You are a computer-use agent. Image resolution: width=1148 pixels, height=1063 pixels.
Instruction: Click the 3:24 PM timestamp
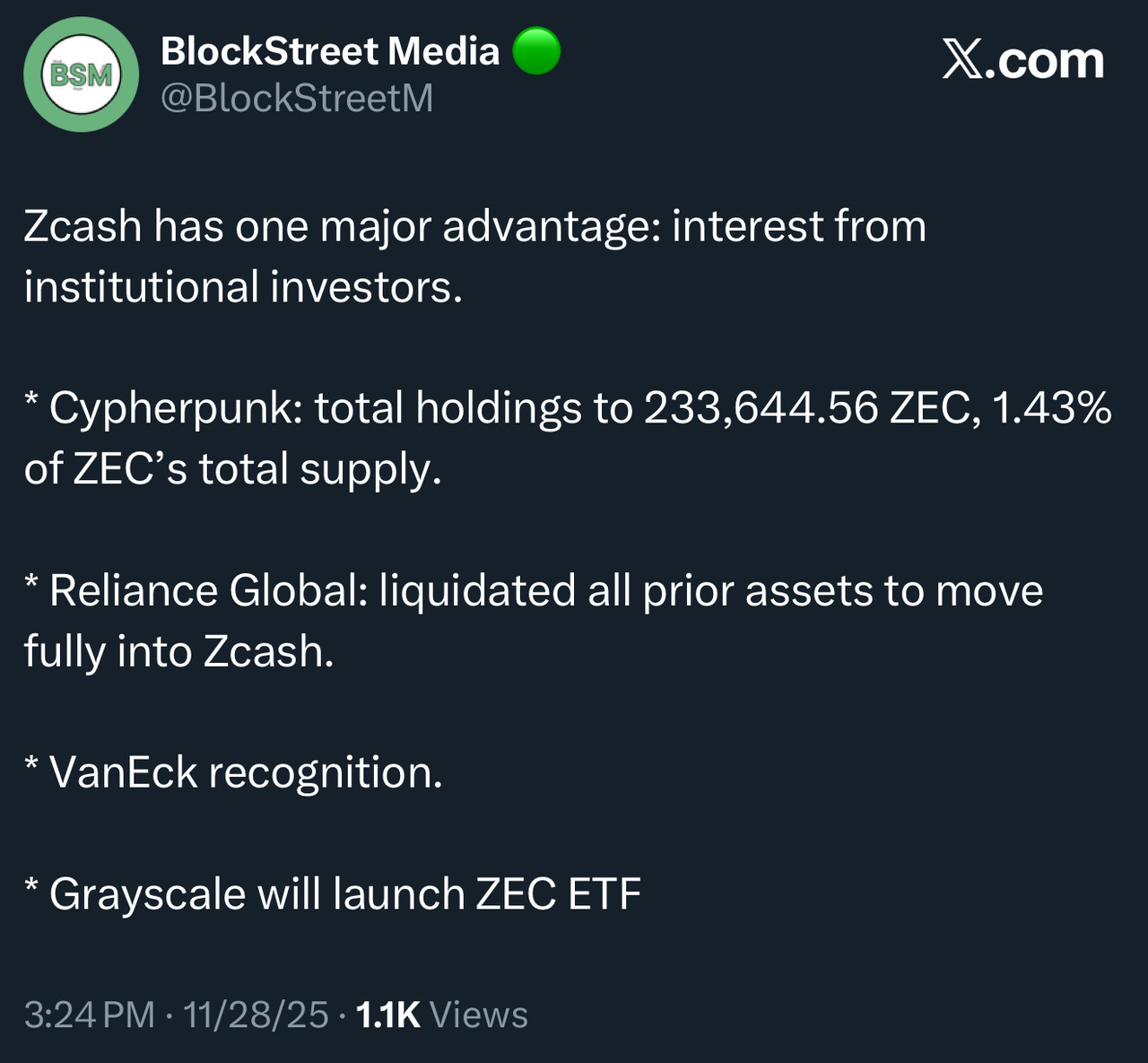coord(89,1015)
